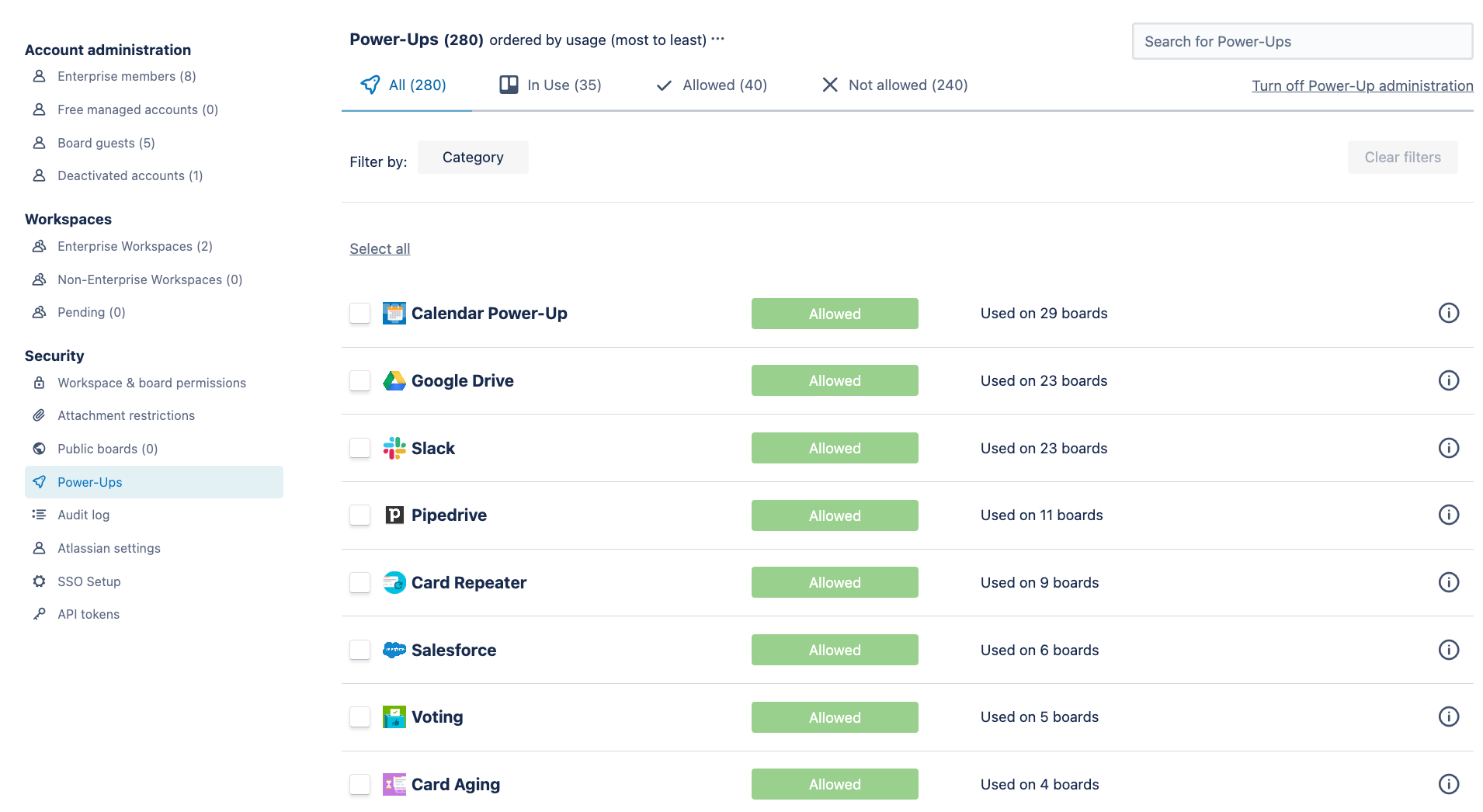Click Allowed button for Voting

[x=835, y=717]
